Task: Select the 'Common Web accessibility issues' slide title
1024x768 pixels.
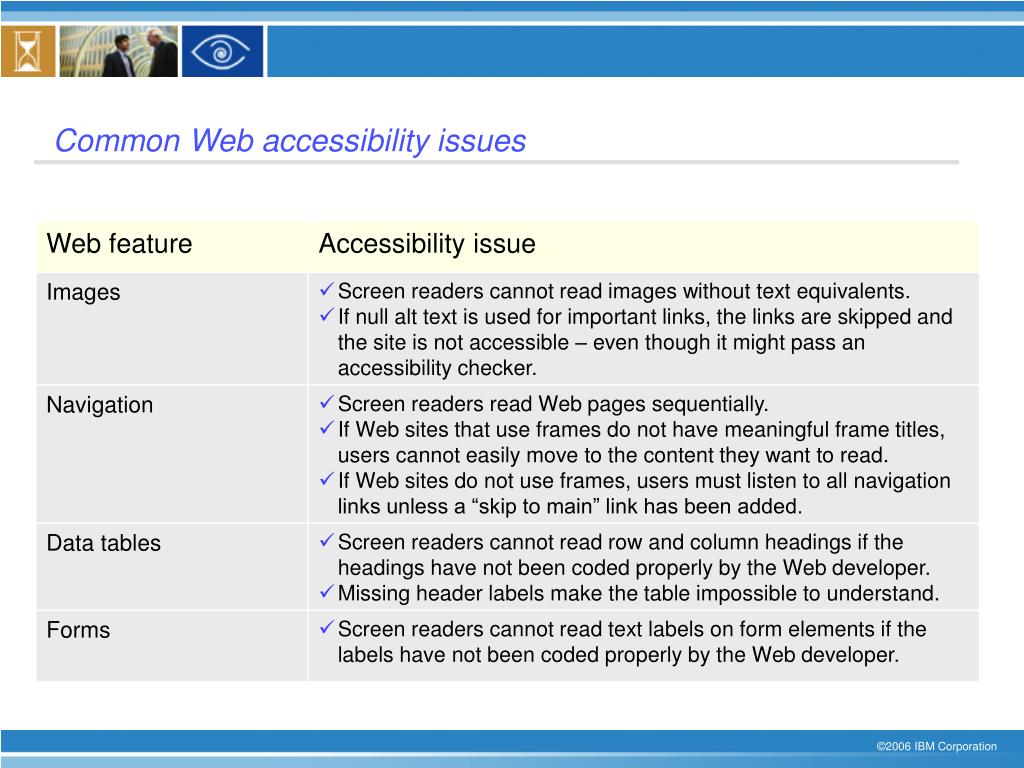Action: point(290,141)
